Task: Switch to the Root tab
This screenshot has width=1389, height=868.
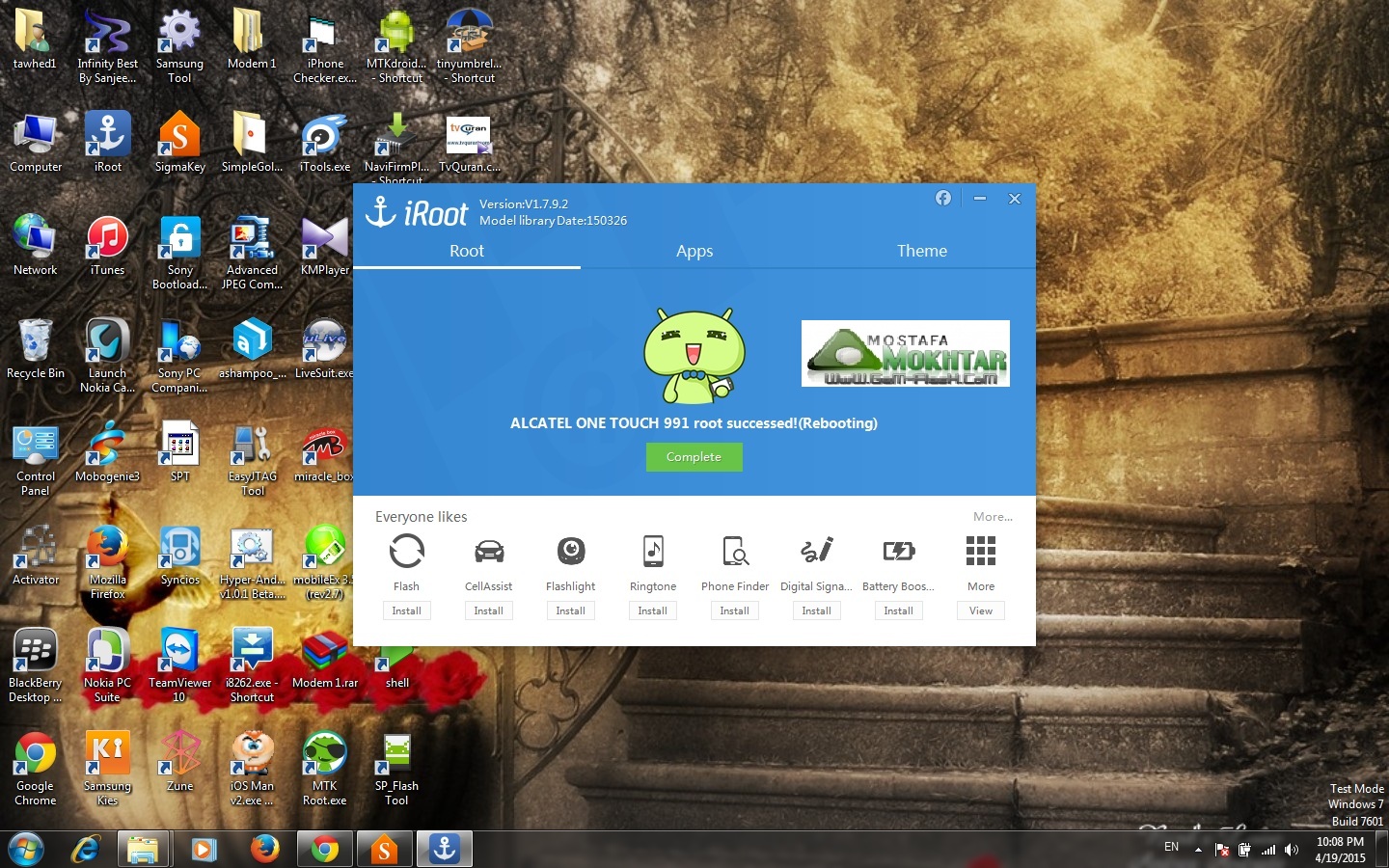Action: pos(467,251)
